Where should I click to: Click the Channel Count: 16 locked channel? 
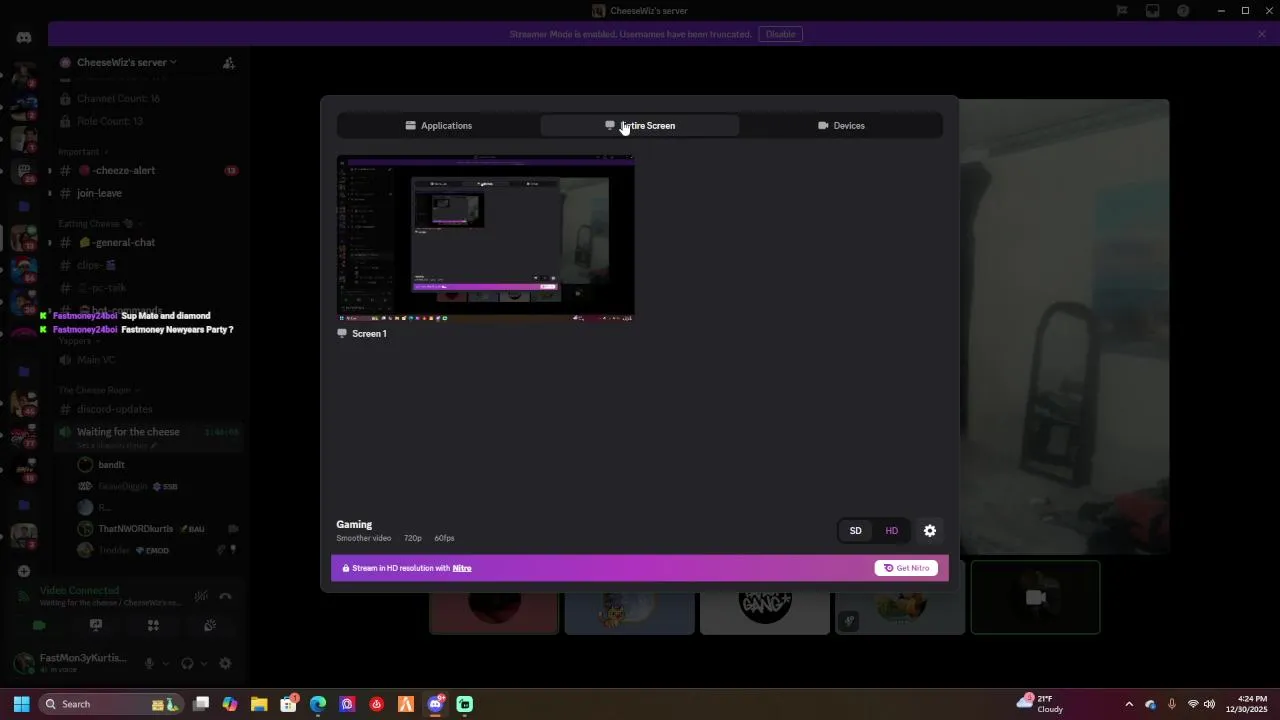pos(148,99)
